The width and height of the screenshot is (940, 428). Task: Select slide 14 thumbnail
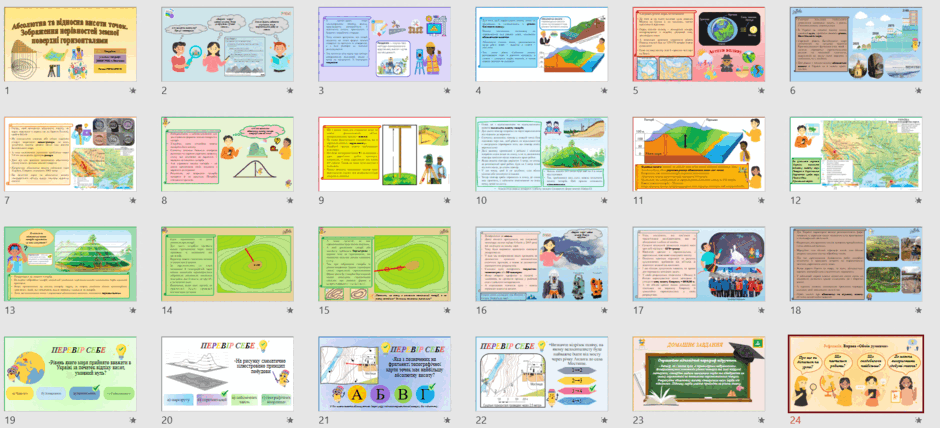pyautogui.click(x=227, y=264)
